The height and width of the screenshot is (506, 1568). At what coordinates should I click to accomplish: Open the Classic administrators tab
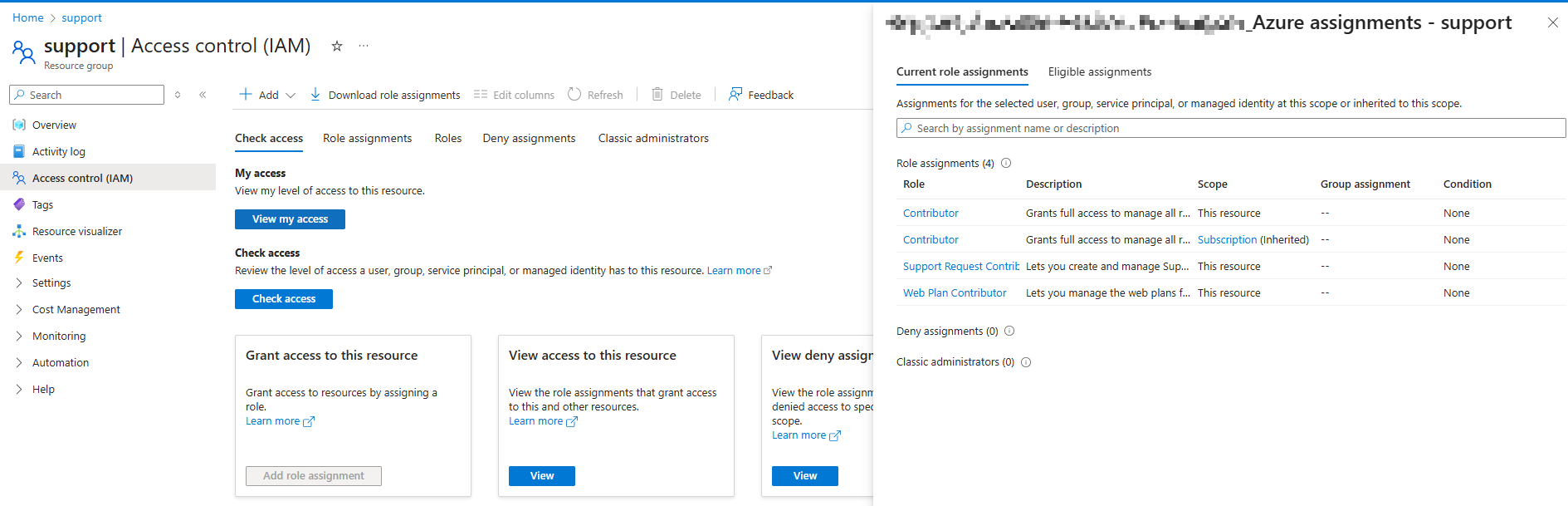(653, 138)
